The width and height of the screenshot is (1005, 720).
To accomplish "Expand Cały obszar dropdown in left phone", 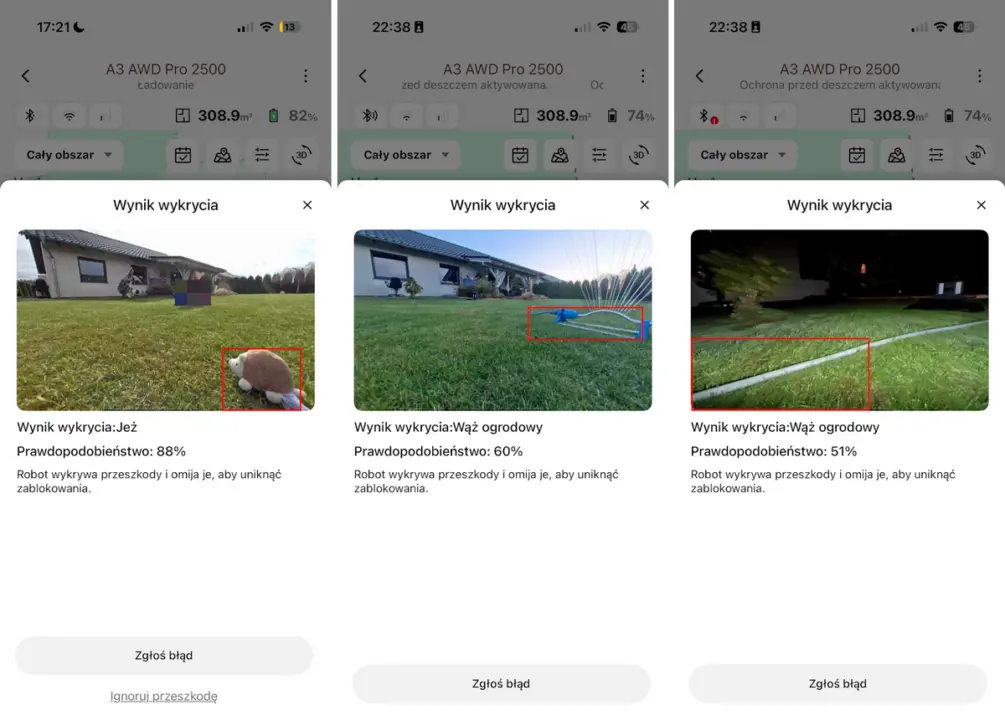I will coord(69,155).
